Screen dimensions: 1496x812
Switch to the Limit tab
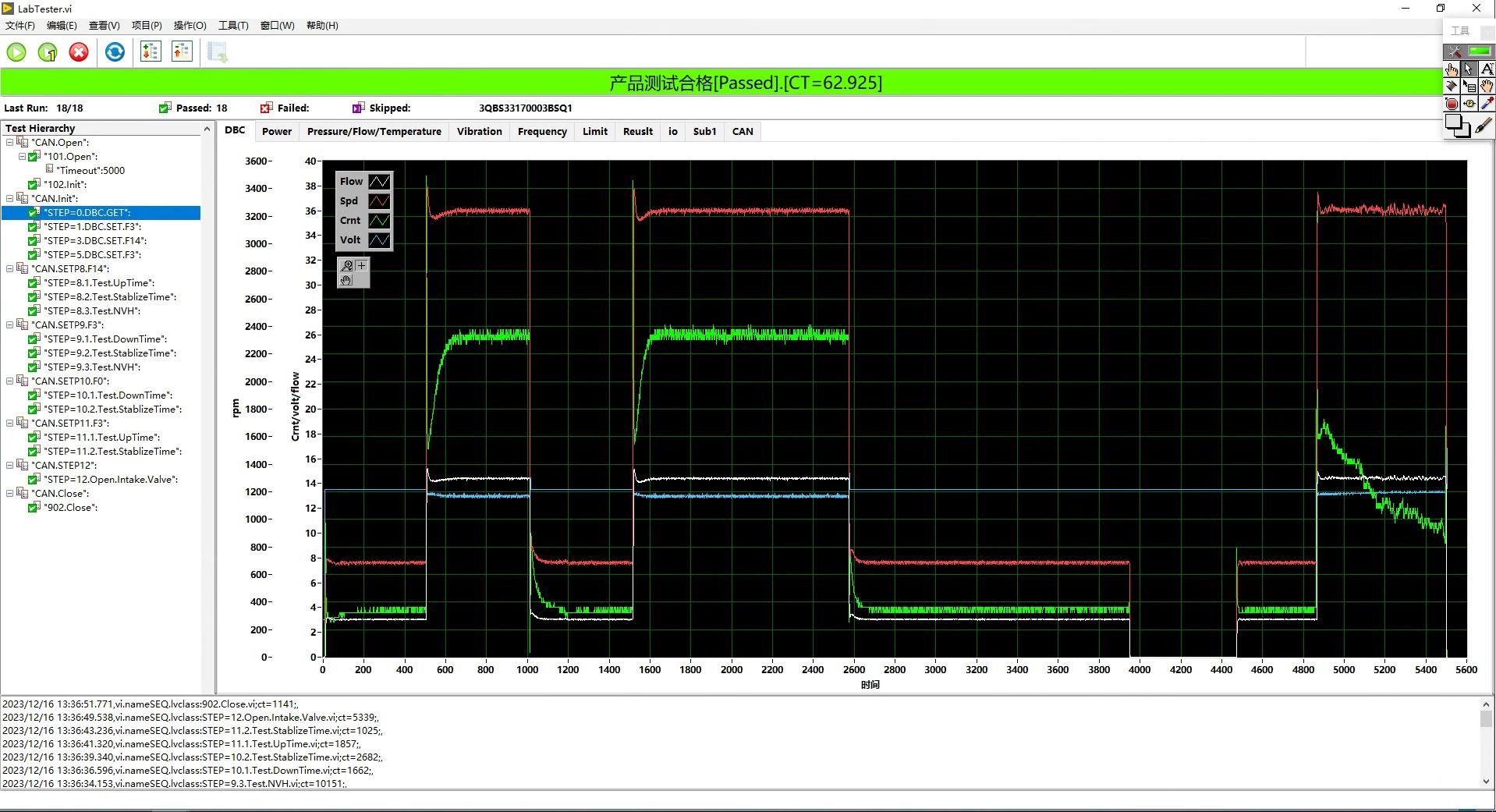tap(595, 132)
